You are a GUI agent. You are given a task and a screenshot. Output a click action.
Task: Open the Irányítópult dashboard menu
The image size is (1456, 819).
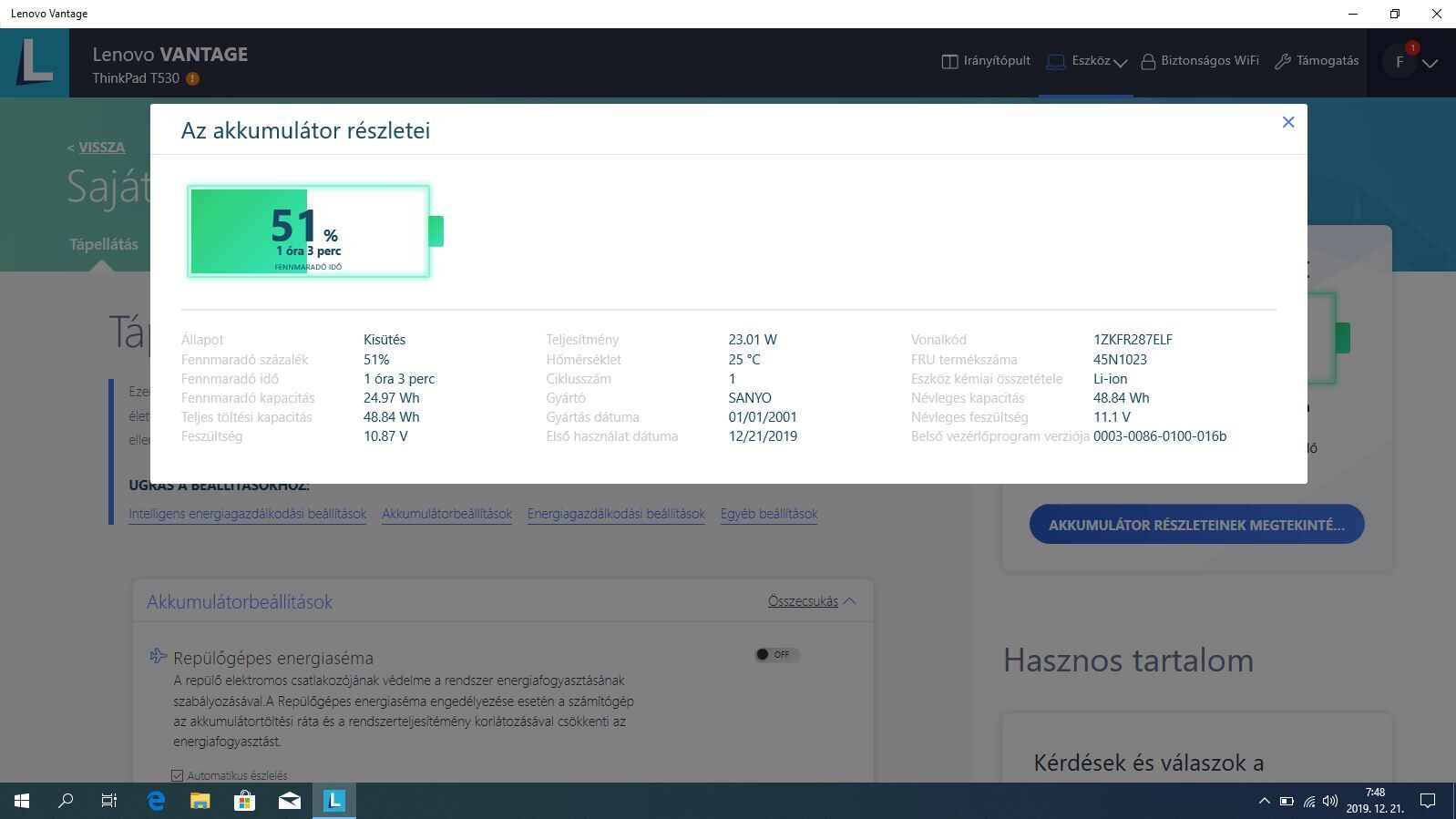986,61
